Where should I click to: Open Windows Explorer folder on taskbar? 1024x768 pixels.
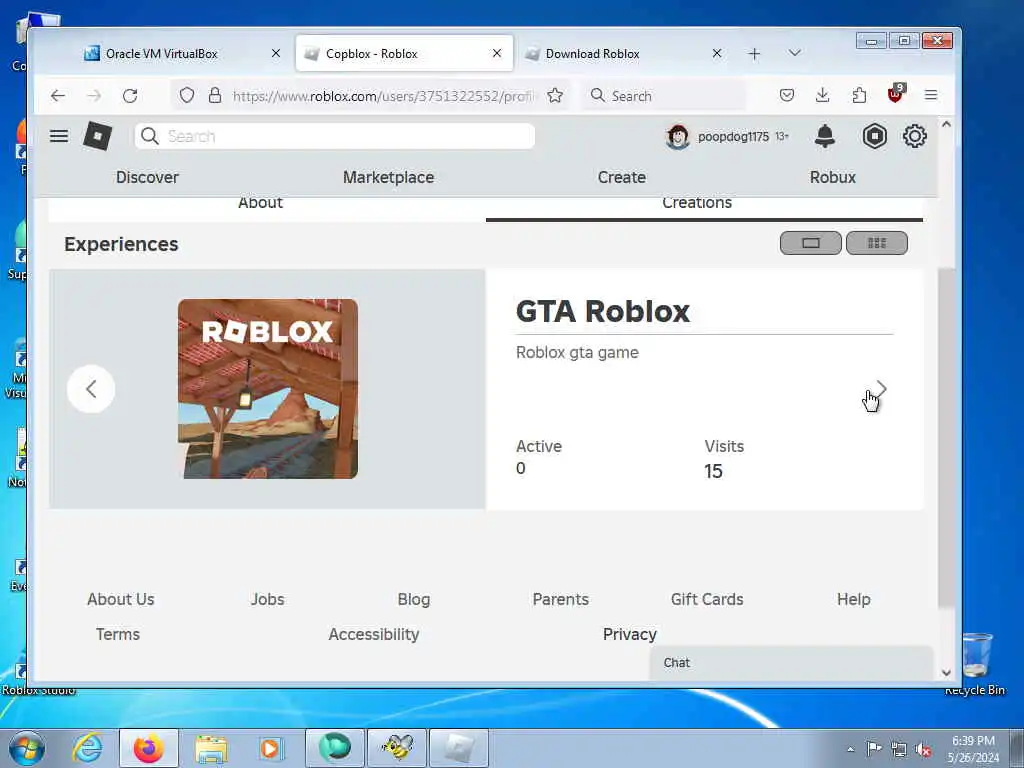(x=211, y=748)
